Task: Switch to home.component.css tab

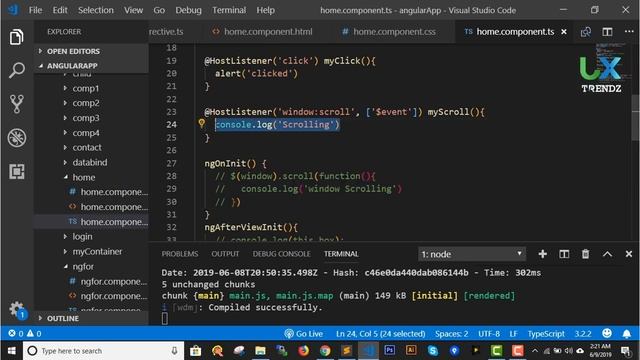Action: [x=389, y=32]
